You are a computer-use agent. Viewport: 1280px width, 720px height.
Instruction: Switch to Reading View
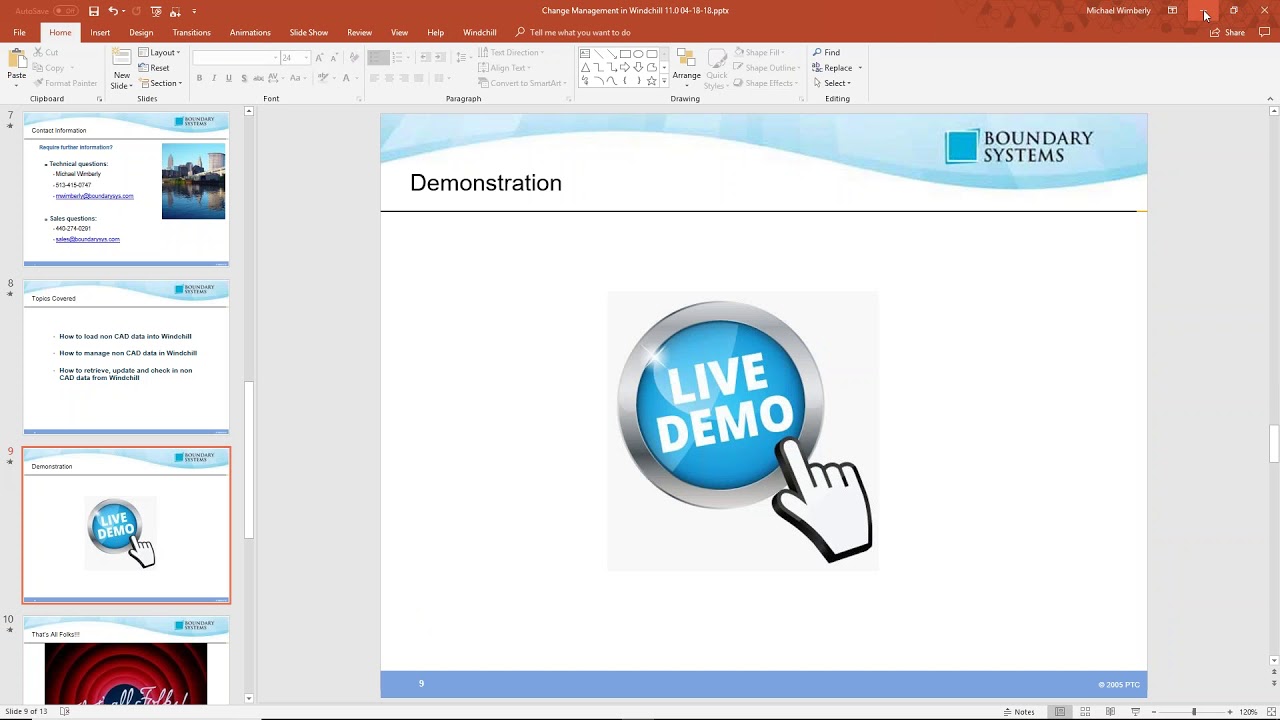pos(1110,712)
